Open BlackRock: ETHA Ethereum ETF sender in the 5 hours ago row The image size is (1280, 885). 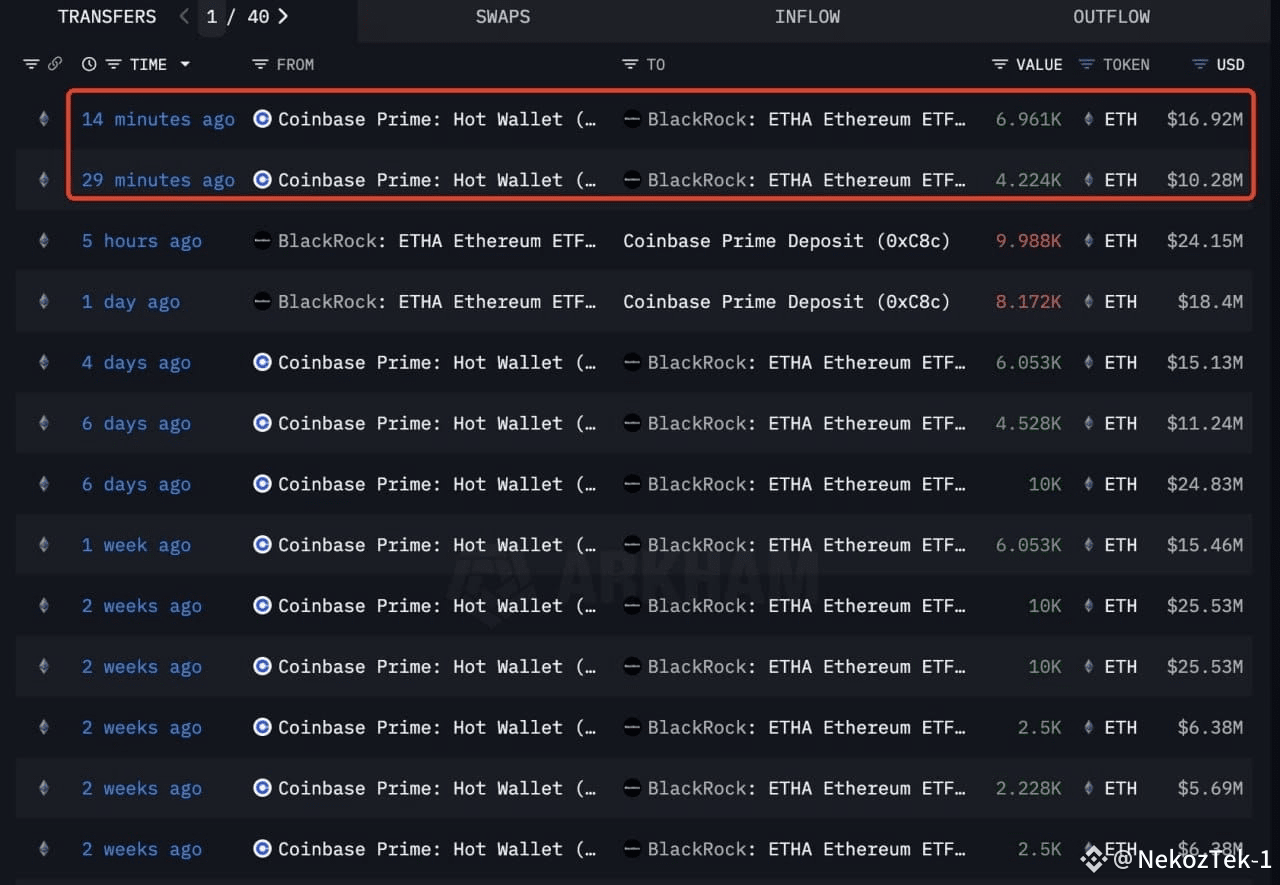437,241
